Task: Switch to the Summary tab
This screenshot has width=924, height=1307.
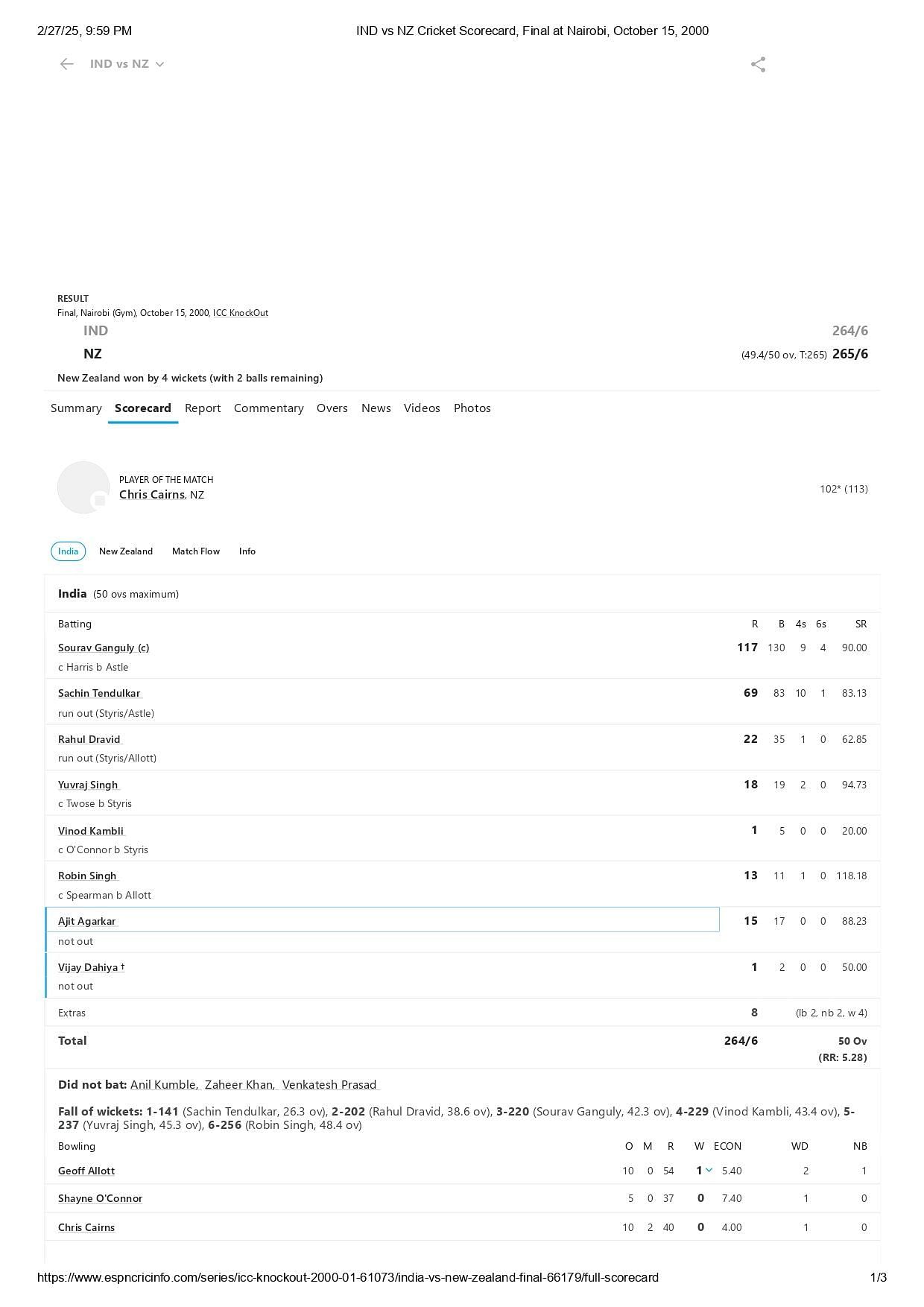Action: coord(76,408)
